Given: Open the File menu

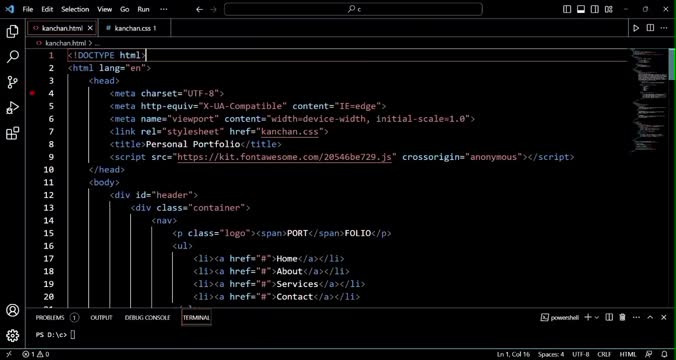Looking at the screenshot, I should [28, 9].
